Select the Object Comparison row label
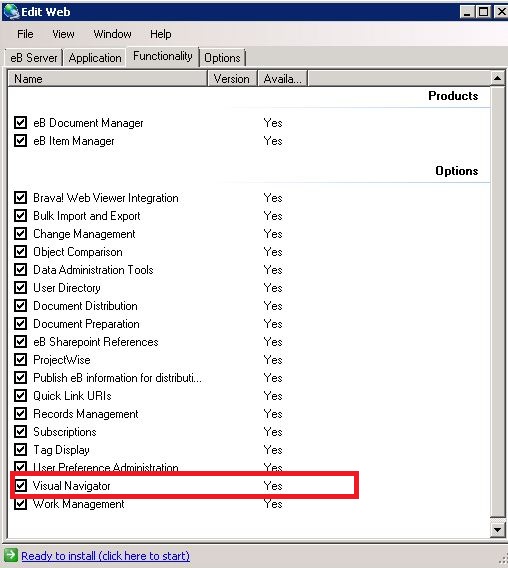This screenshot has width=508, height=568. (x=78, y=252)
